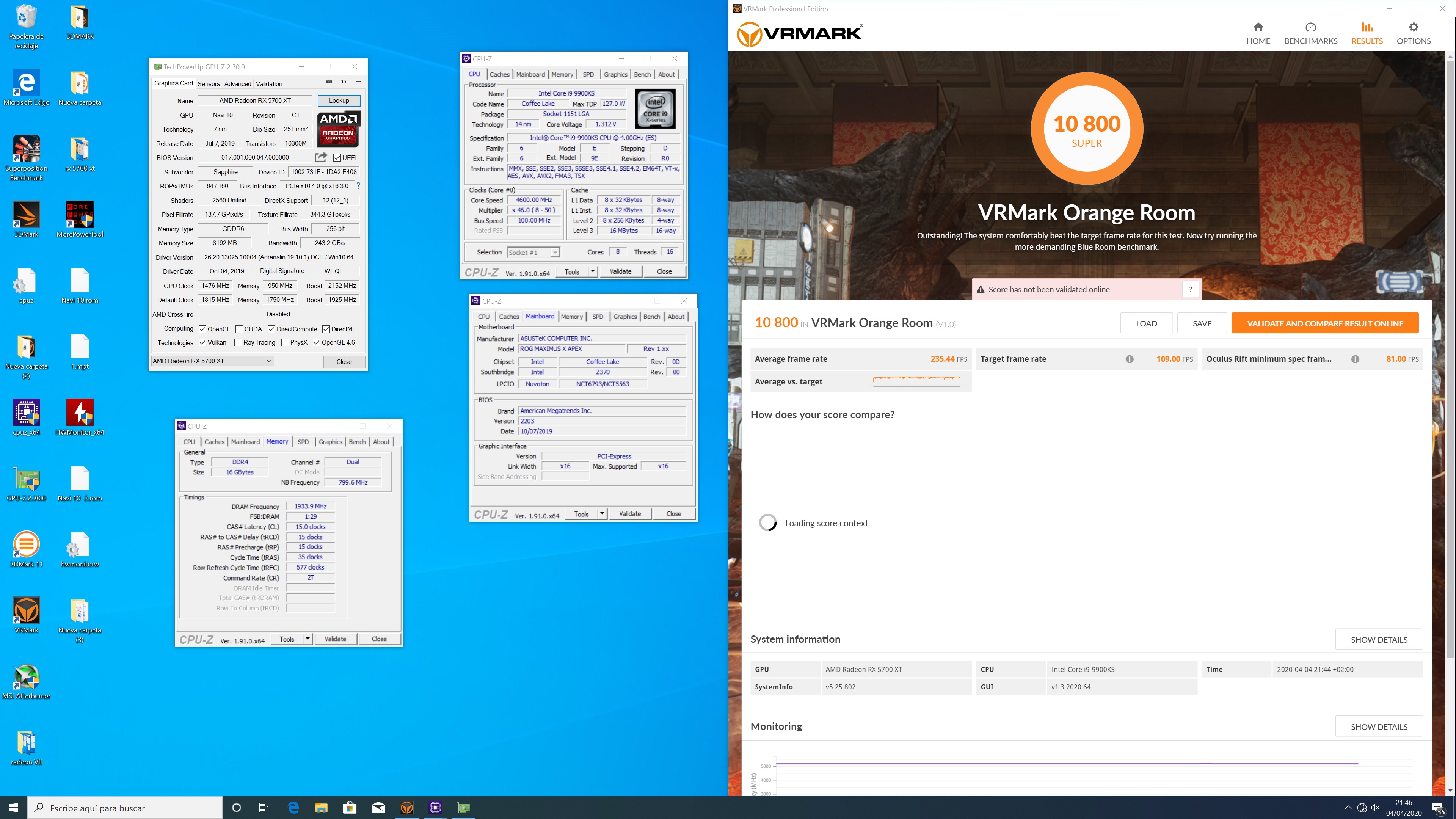This screenshot has width=1456, height=819.
Task: Open Microsoft Store from taskbar
Action: [x=350, y=808]
